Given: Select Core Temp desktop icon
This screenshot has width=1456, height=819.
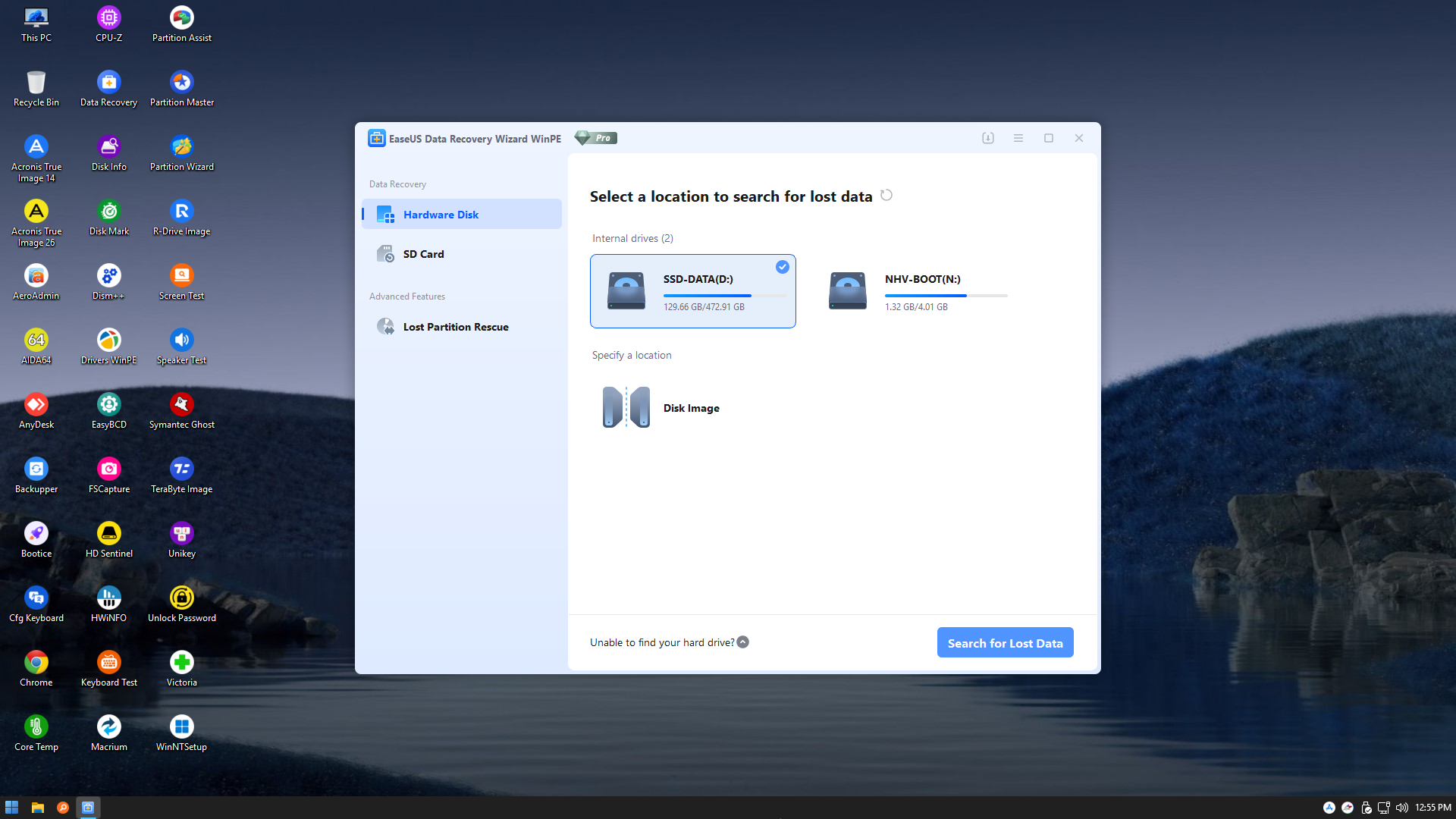Looking at the screenshot, I should coord(36,734).
